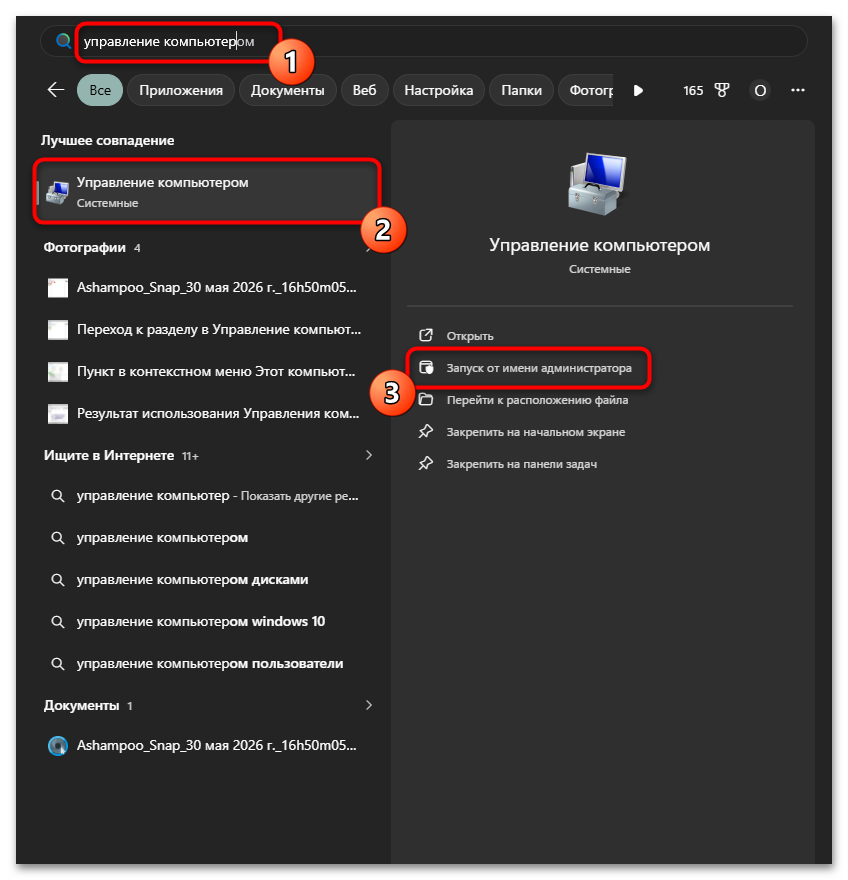Click the Open launch icon
Image resolution: width=848 pixels, height=880 pixels.
(426, 336)
